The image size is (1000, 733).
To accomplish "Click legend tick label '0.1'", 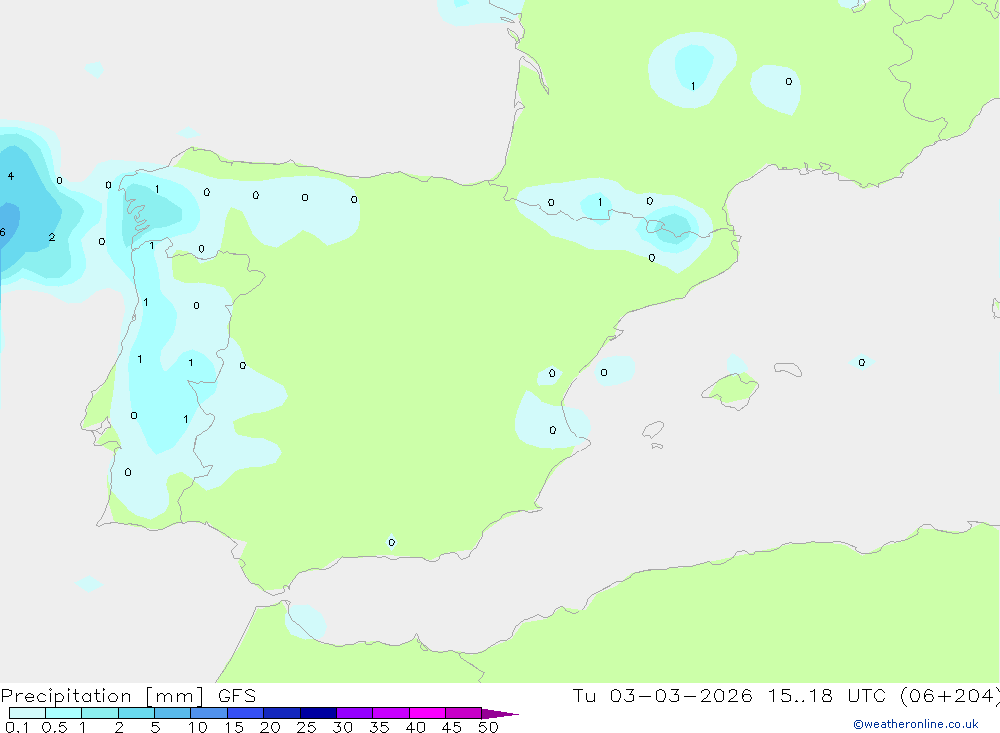I will 17,727.
